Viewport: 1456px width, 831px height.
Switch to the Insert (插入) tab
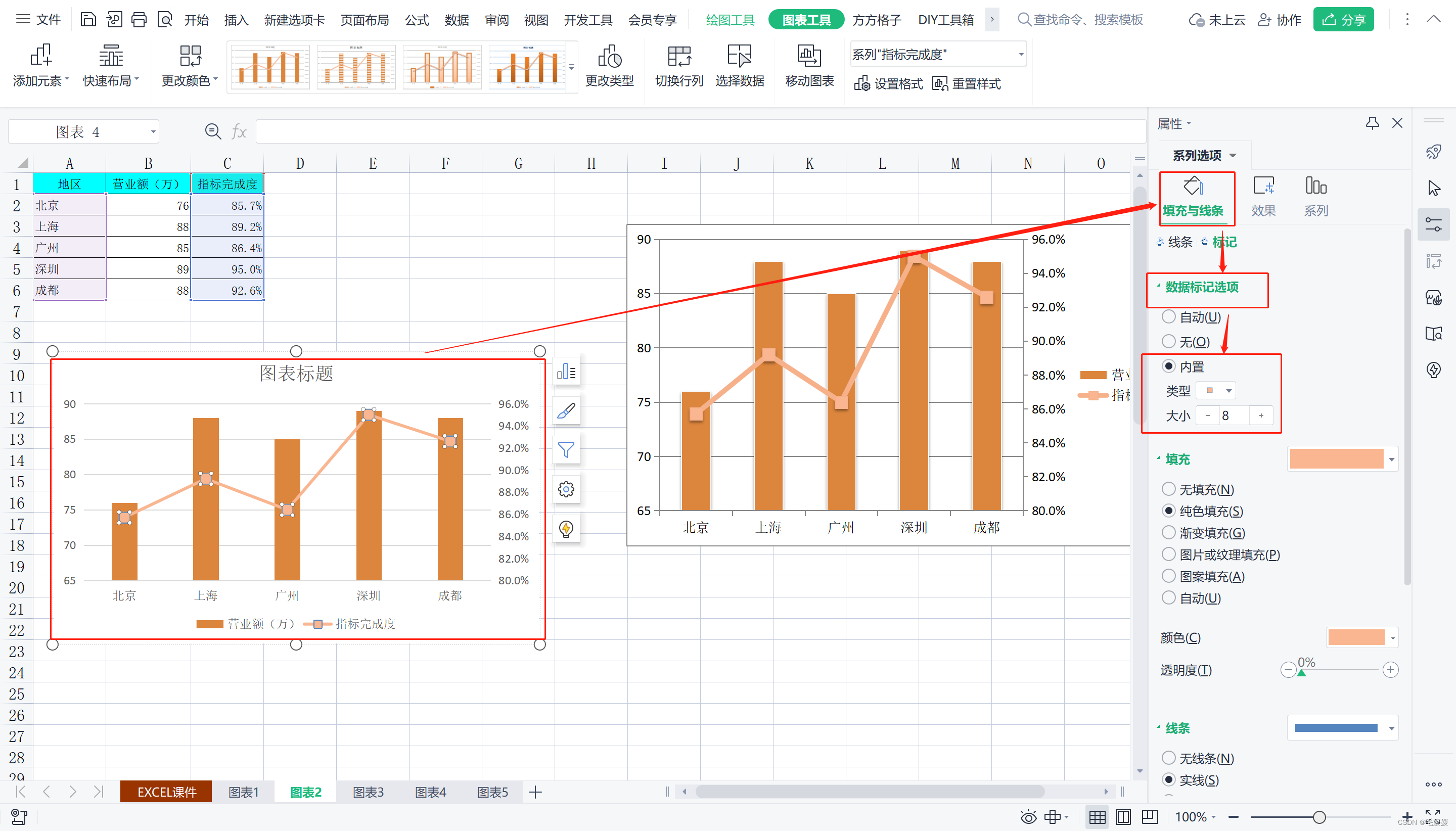click(x=236, y=20)
